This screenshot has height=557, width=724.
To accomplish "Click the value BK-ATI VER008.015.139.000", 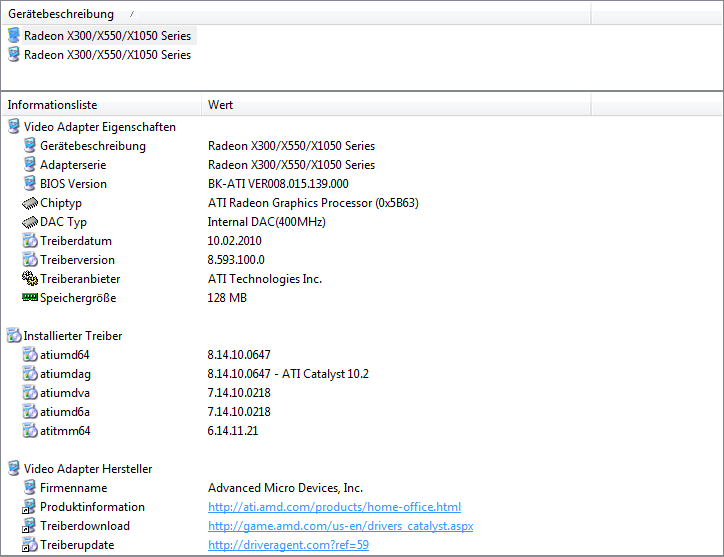I will tap(278, 184).
